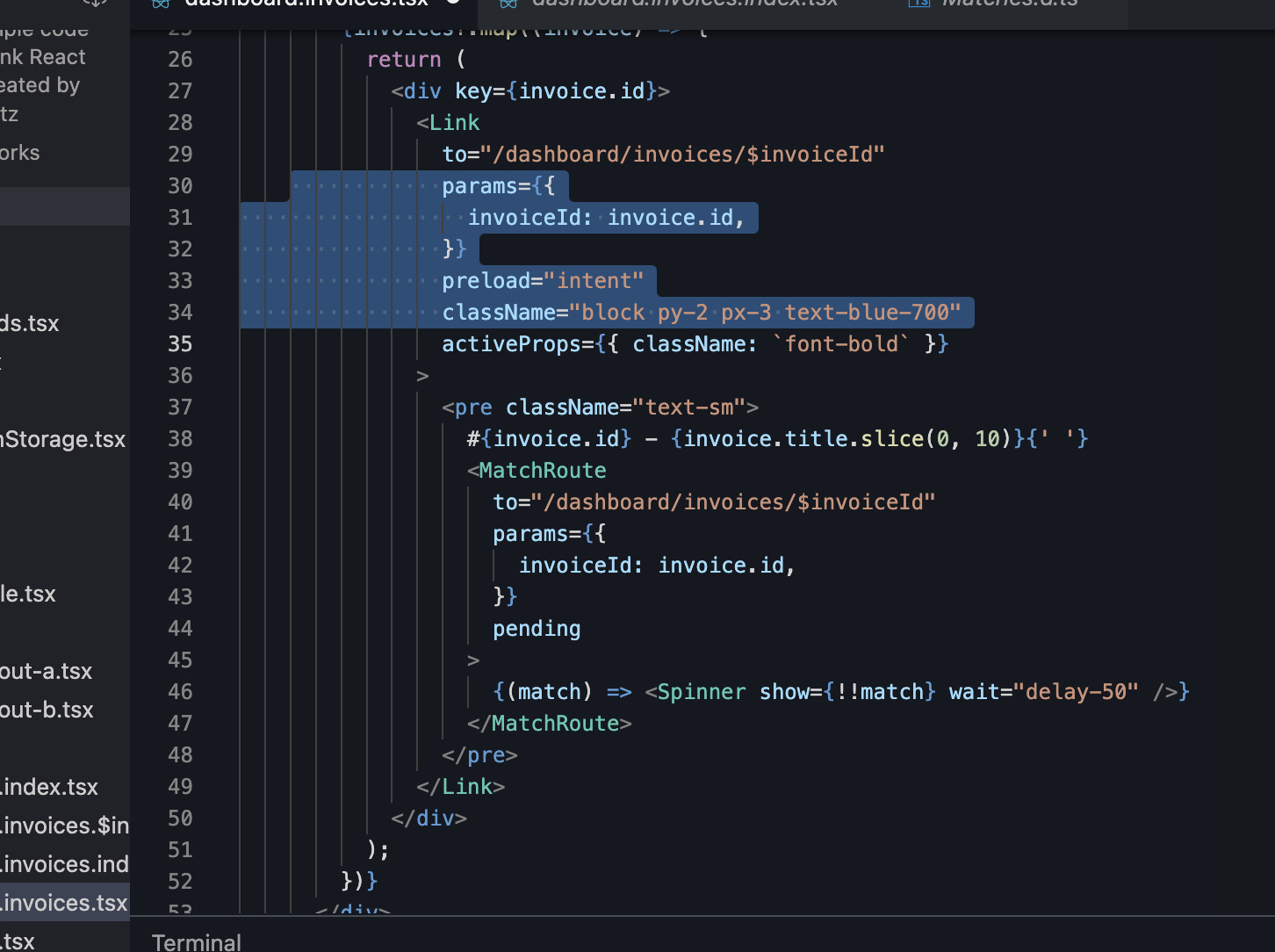
Task: Select the out-b.tsx file in explorer
Action: [x=47, y=710]
